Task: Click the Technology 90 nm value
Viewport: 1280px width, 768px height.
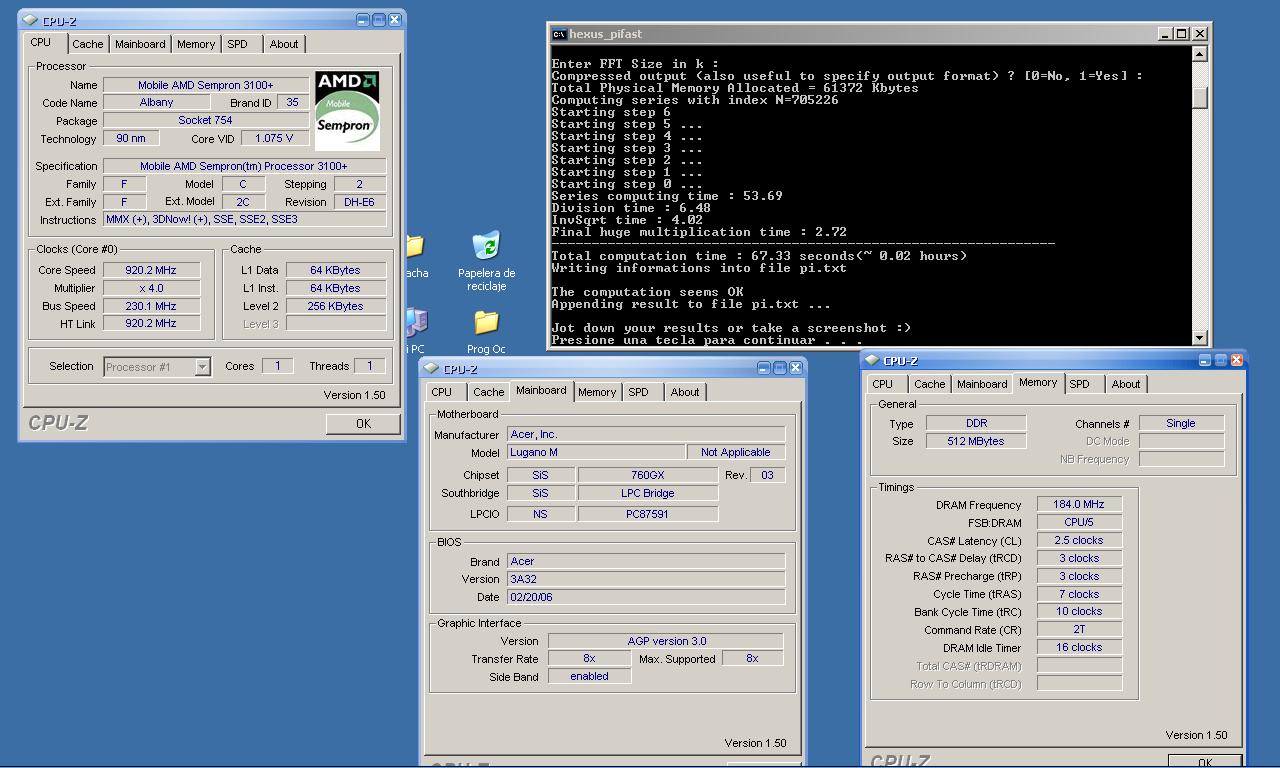Action: coord(131,139)
